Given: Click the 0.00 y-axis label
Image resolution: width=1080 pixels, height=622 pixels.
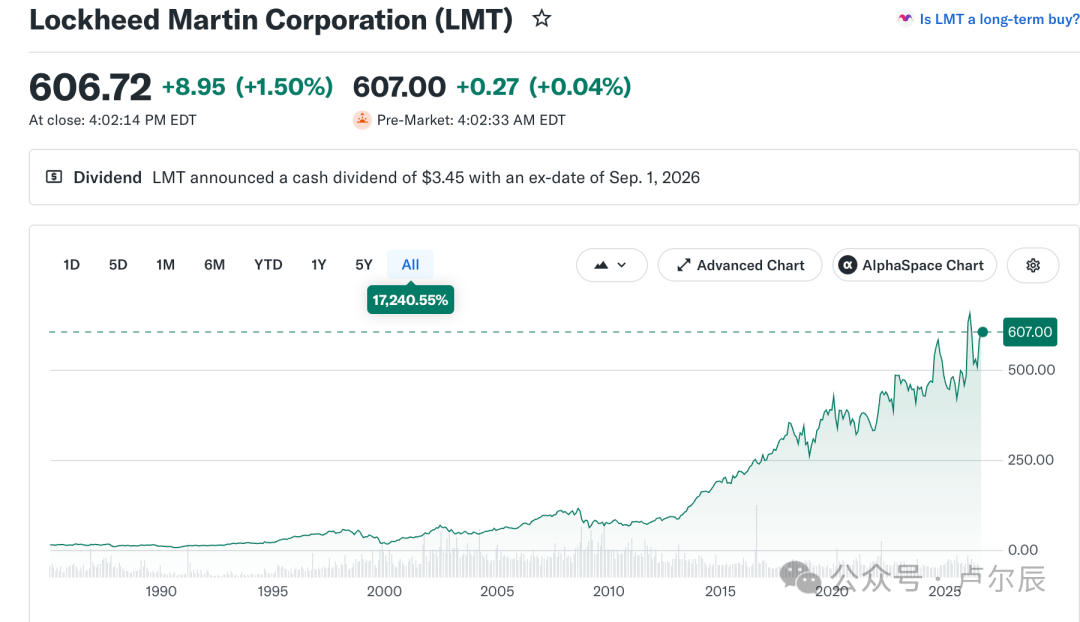Looking at the screenshot, I should point(1023,550).
